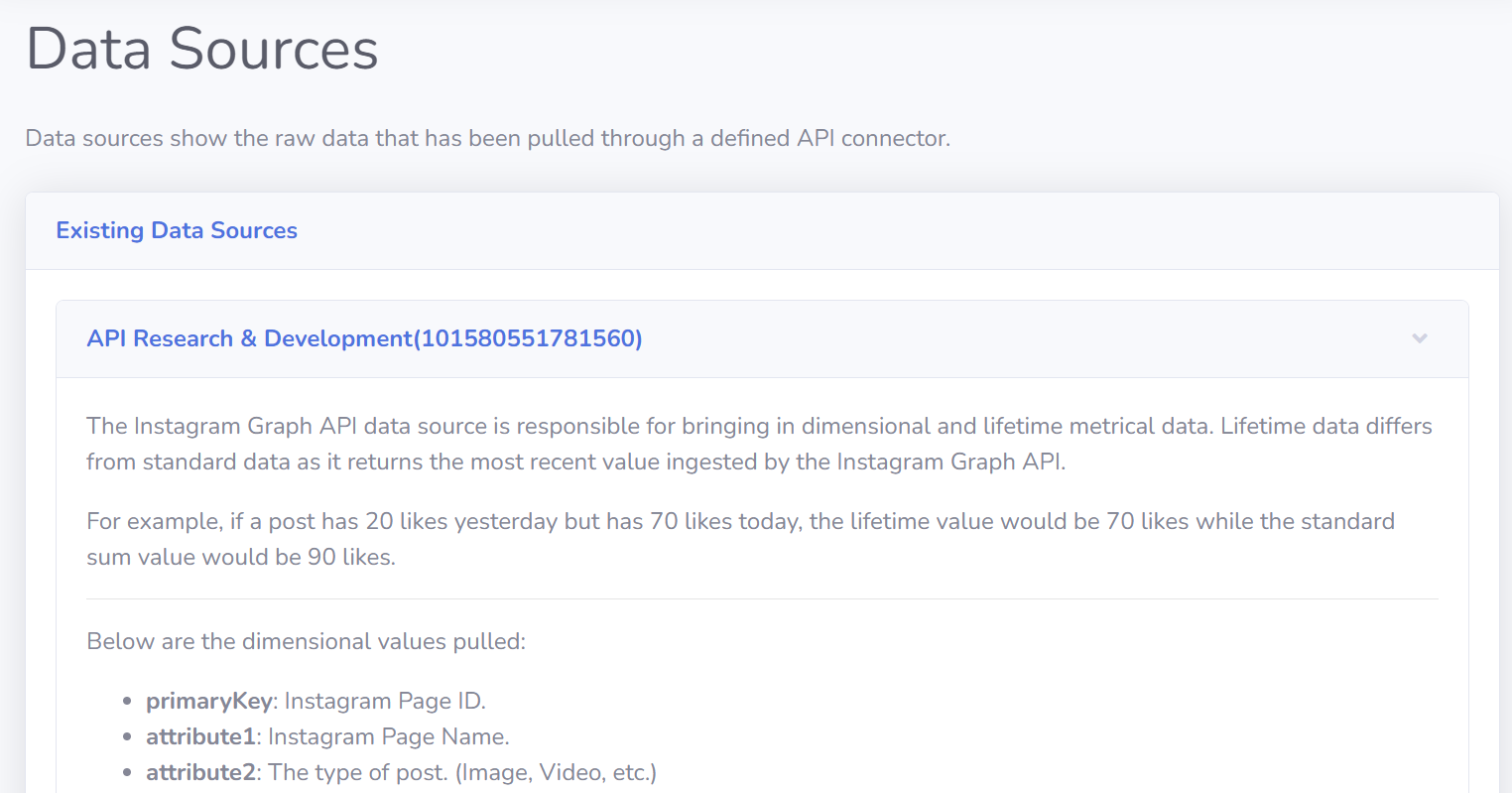Image resolution: width=1512 pixels, height=793 pixels.
Task: Click the divider line above dimensional values
Action: pyautogui.click(x=762, y=598)
